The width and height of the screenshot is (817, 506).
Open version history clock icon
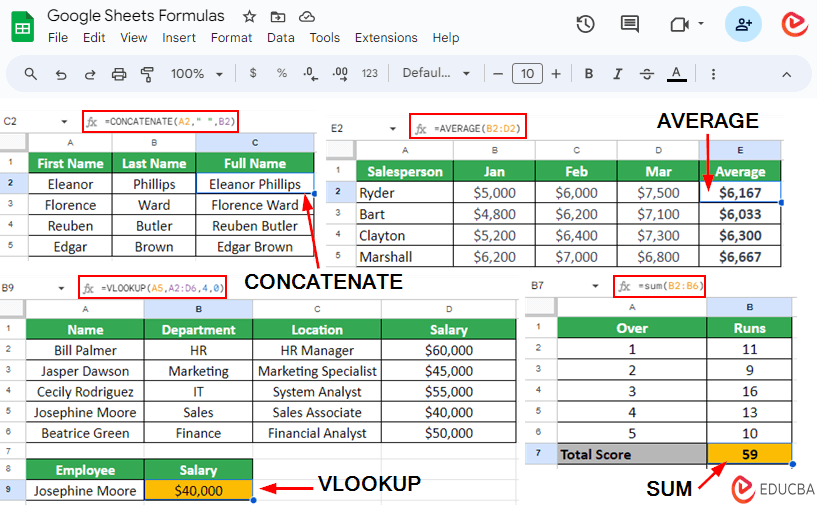[585, 24]
